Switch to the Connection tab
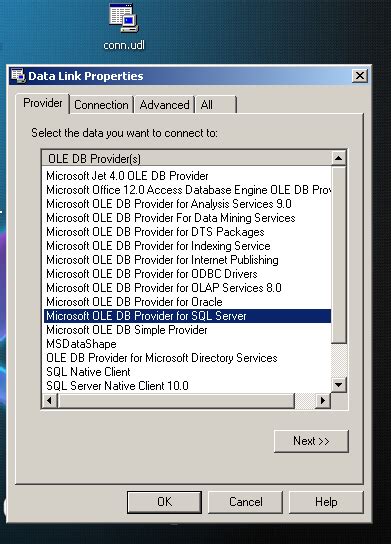The width and height of the screenshot is (391, 544). coord(101,105)
